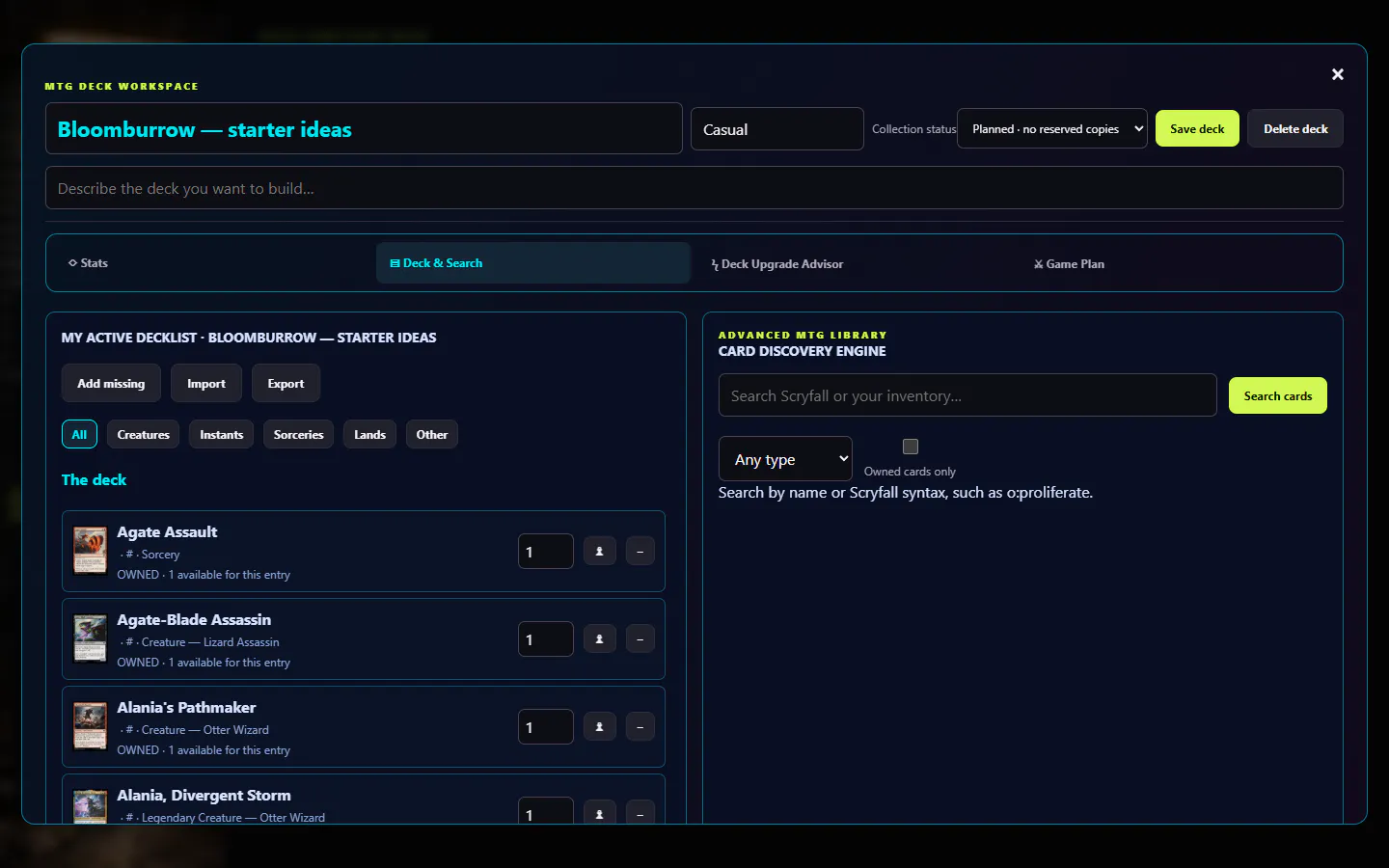1389x868 pixels.
Task: Open the Agate Assault card thumbnail
Action: coord(91,551)
